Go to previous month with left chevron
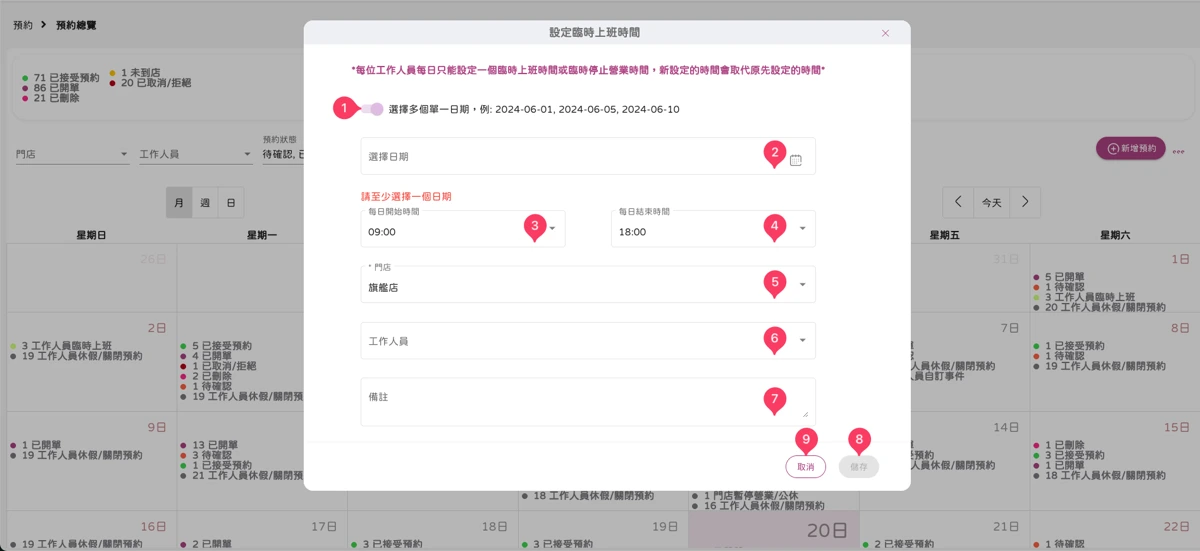 (x=958, y=202)
